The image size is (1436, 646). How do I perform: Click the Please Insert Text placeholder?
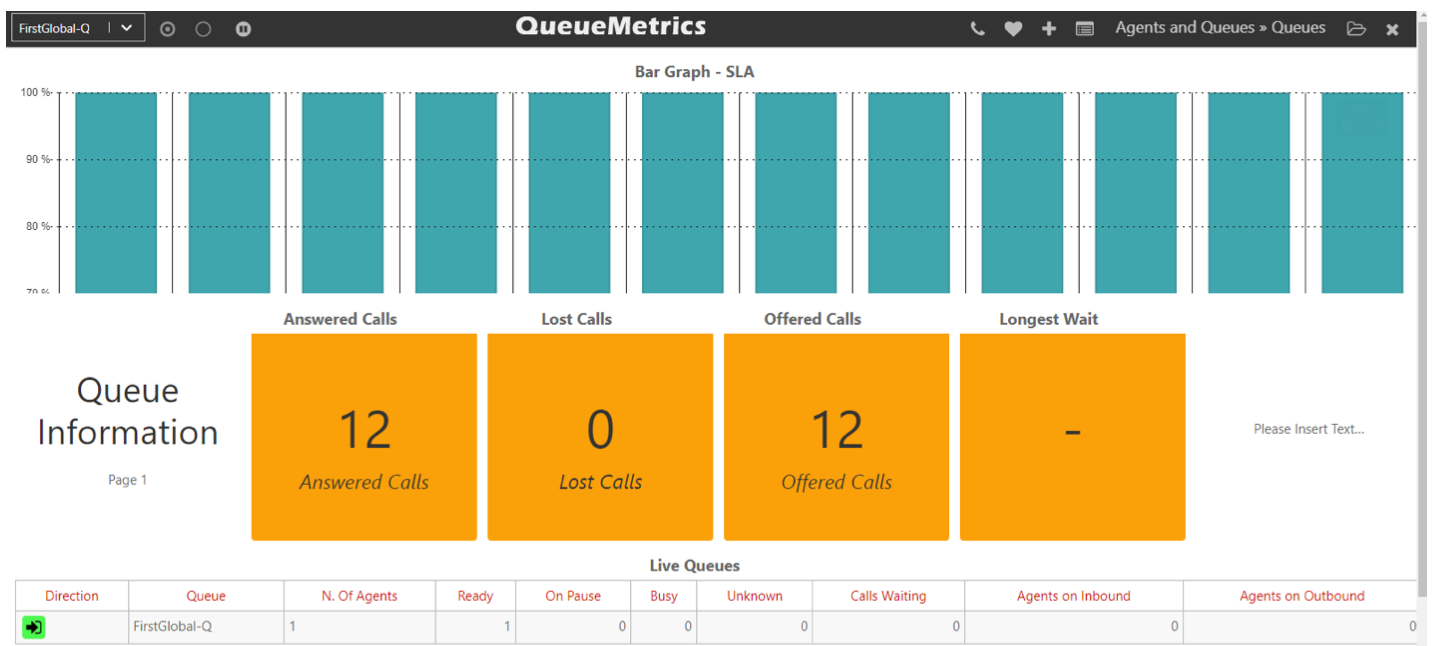click(1308, 429)
